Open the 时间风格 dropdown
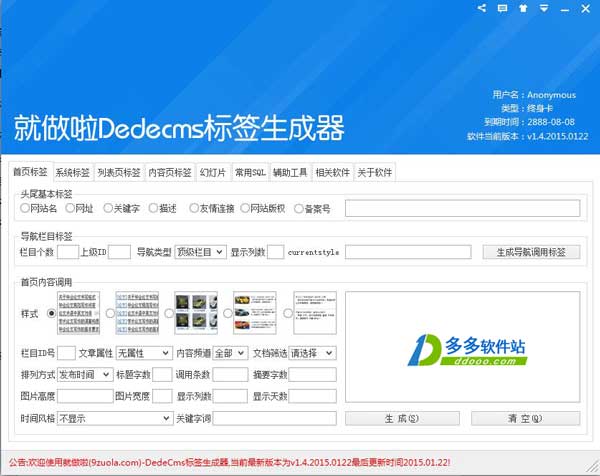 click(x=115, y=418)
